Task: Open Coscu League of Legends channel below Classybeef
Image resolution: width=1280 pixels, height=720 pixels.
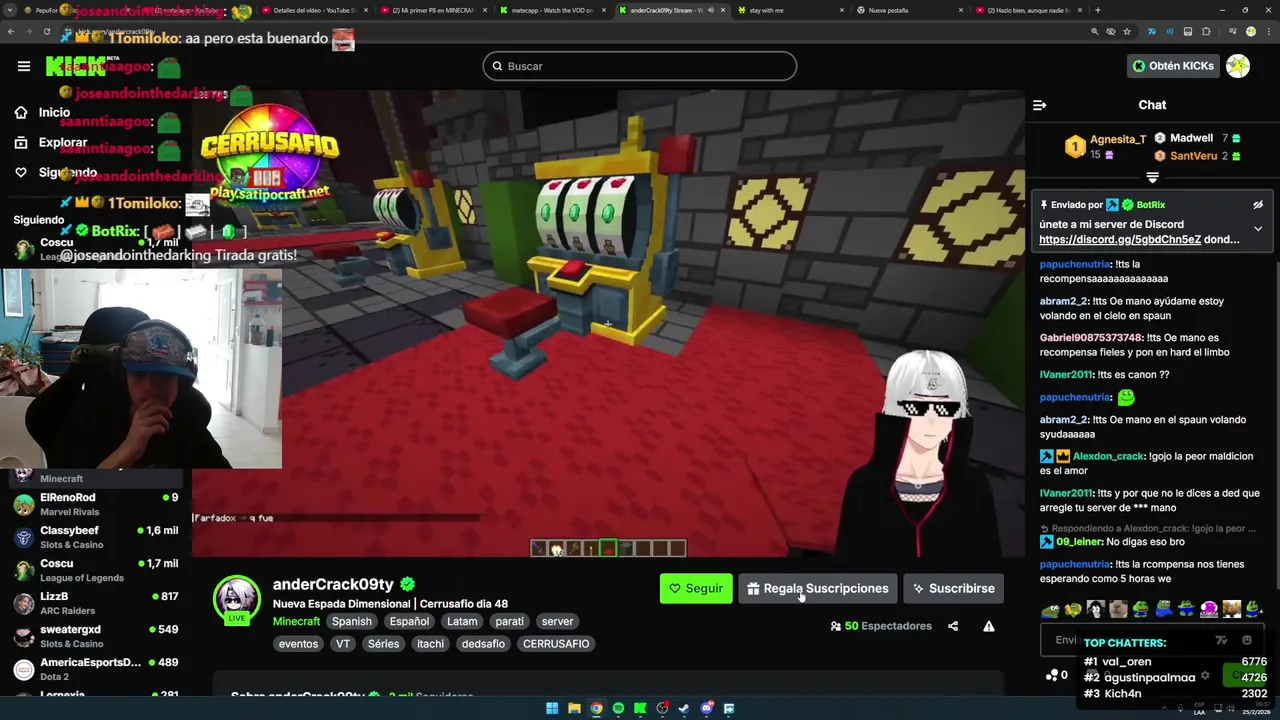Action: 96,570
